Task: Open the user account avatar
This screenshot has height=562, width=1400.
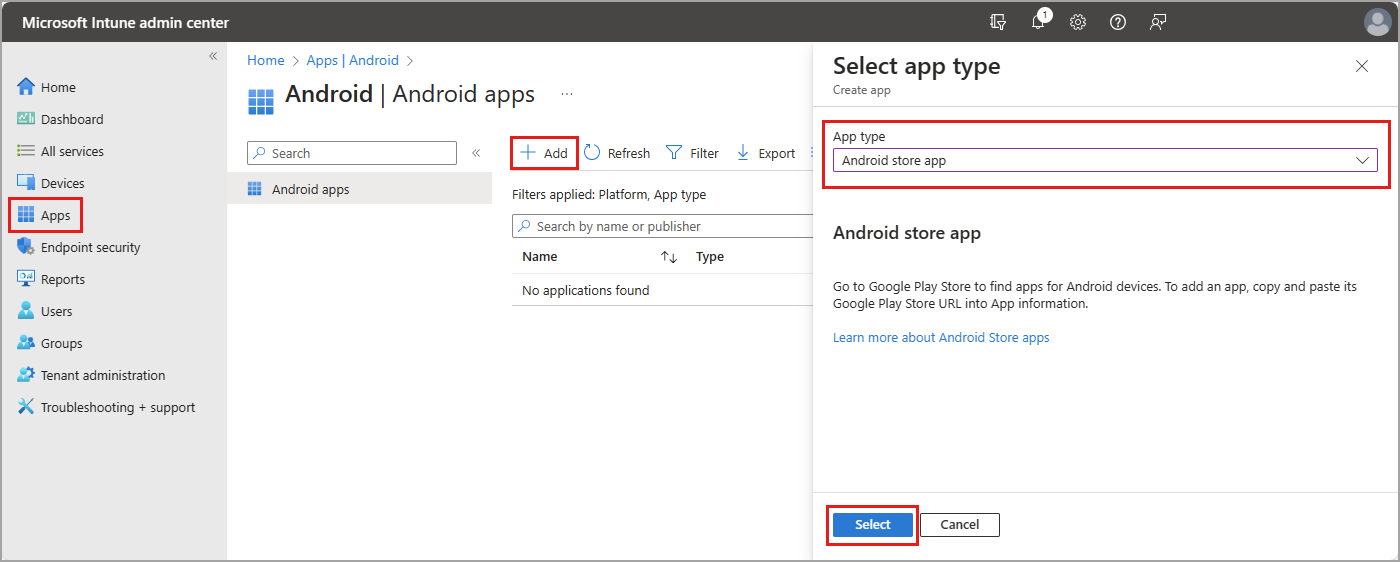Action: 1376,22
